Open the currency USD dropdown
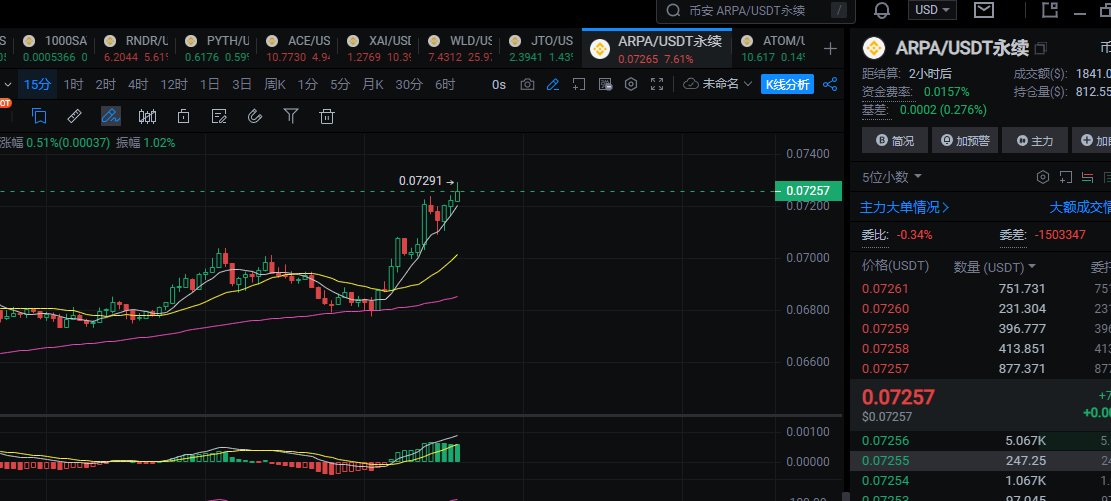This screenshot has width=1111, height=501. coord(932,10)
